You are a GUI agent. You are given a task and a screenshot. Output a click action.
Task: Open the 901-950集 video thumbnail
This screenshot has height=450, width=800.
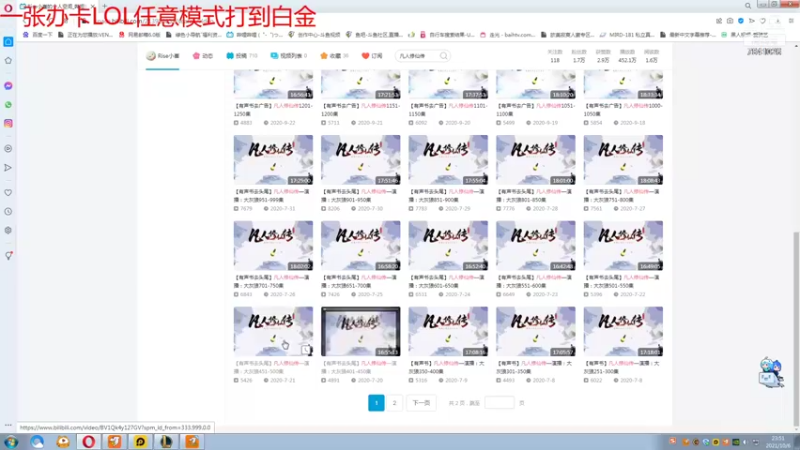361,160
